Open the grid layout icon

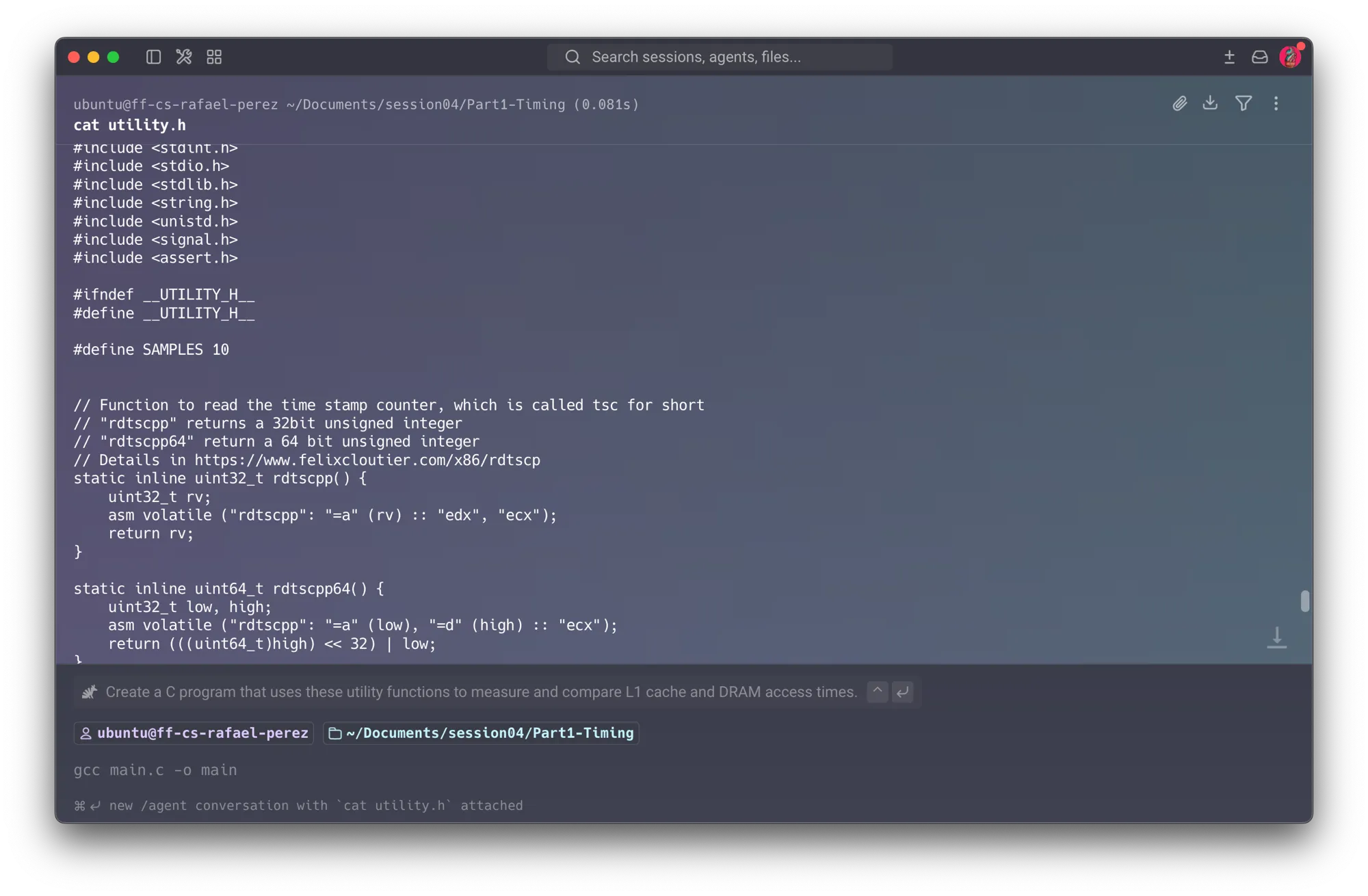(x=214, y=57)
